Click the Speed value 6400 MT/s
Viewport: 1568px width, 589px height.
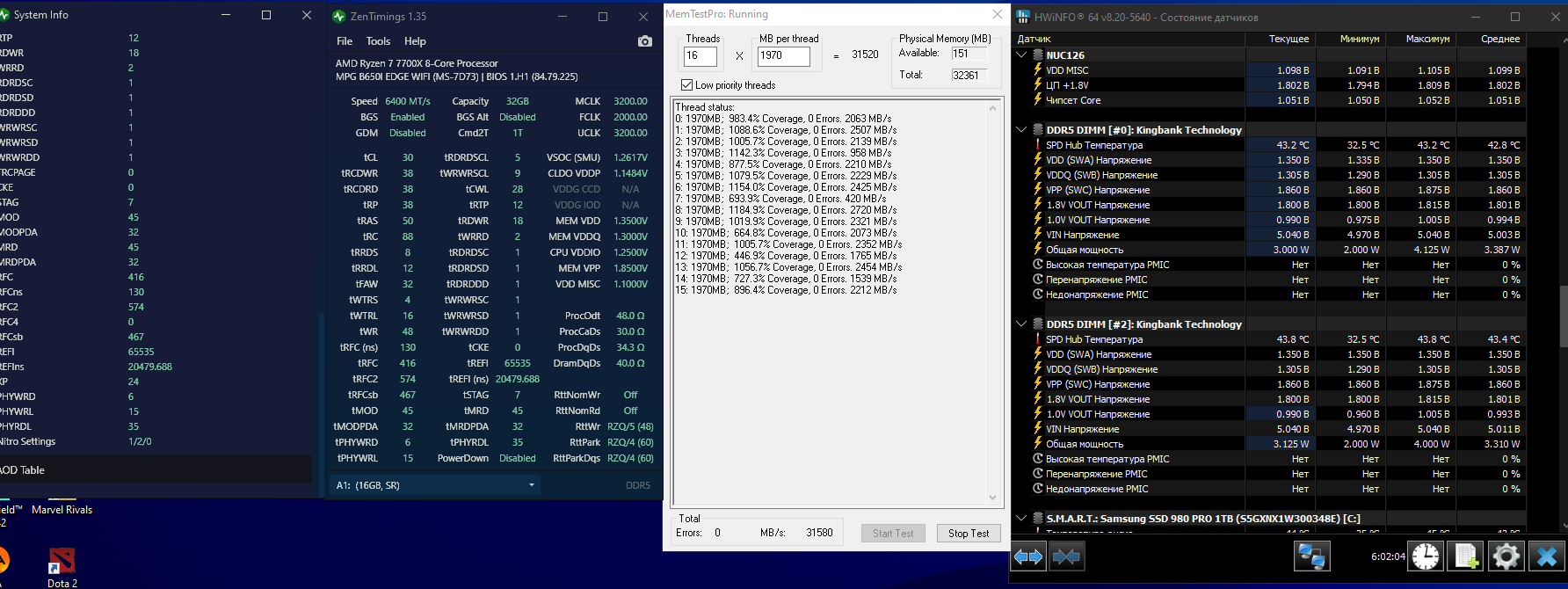(408, 101)
